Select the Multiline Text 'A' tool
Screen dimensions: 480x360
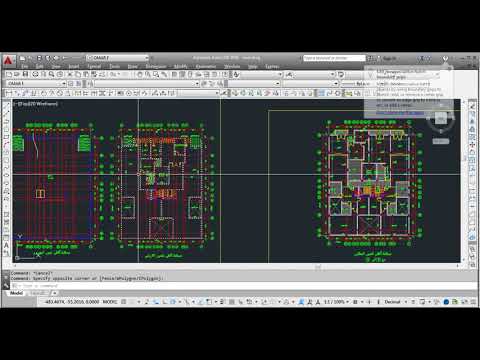coord(6,246)
